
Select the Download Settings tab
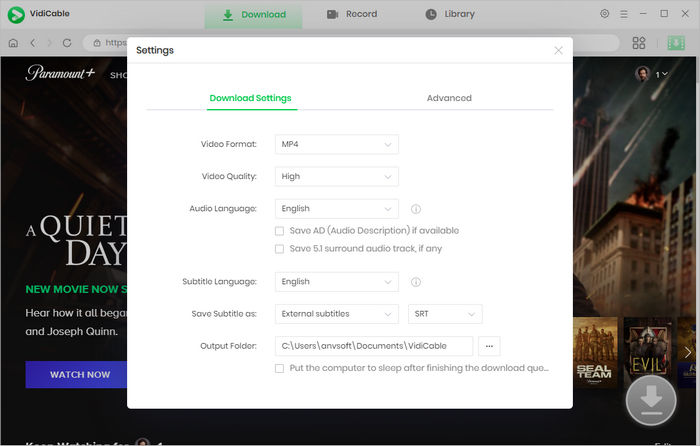[250, 98]
